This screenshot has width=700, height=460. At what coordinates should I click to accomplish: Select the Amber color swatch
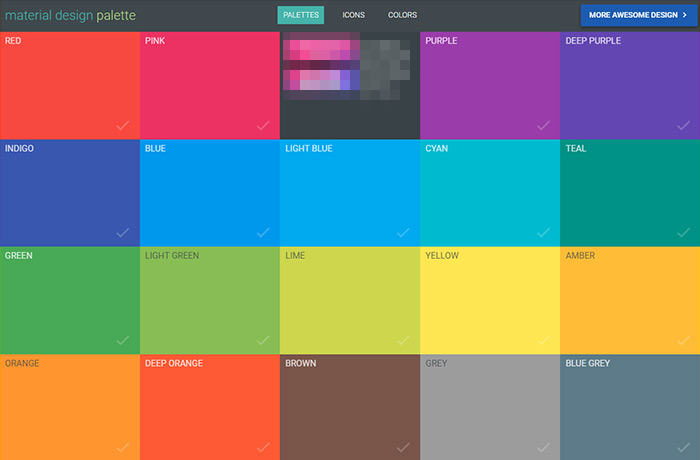[630, 301]
